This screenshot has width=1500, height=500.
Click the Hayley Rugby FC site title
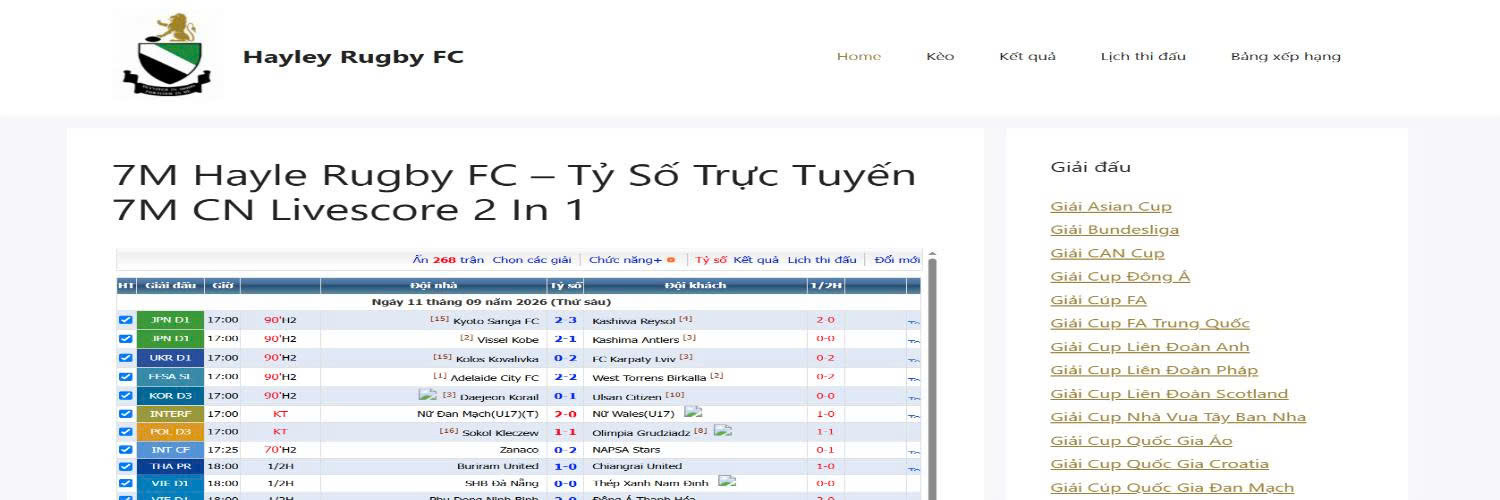[353, 57]
